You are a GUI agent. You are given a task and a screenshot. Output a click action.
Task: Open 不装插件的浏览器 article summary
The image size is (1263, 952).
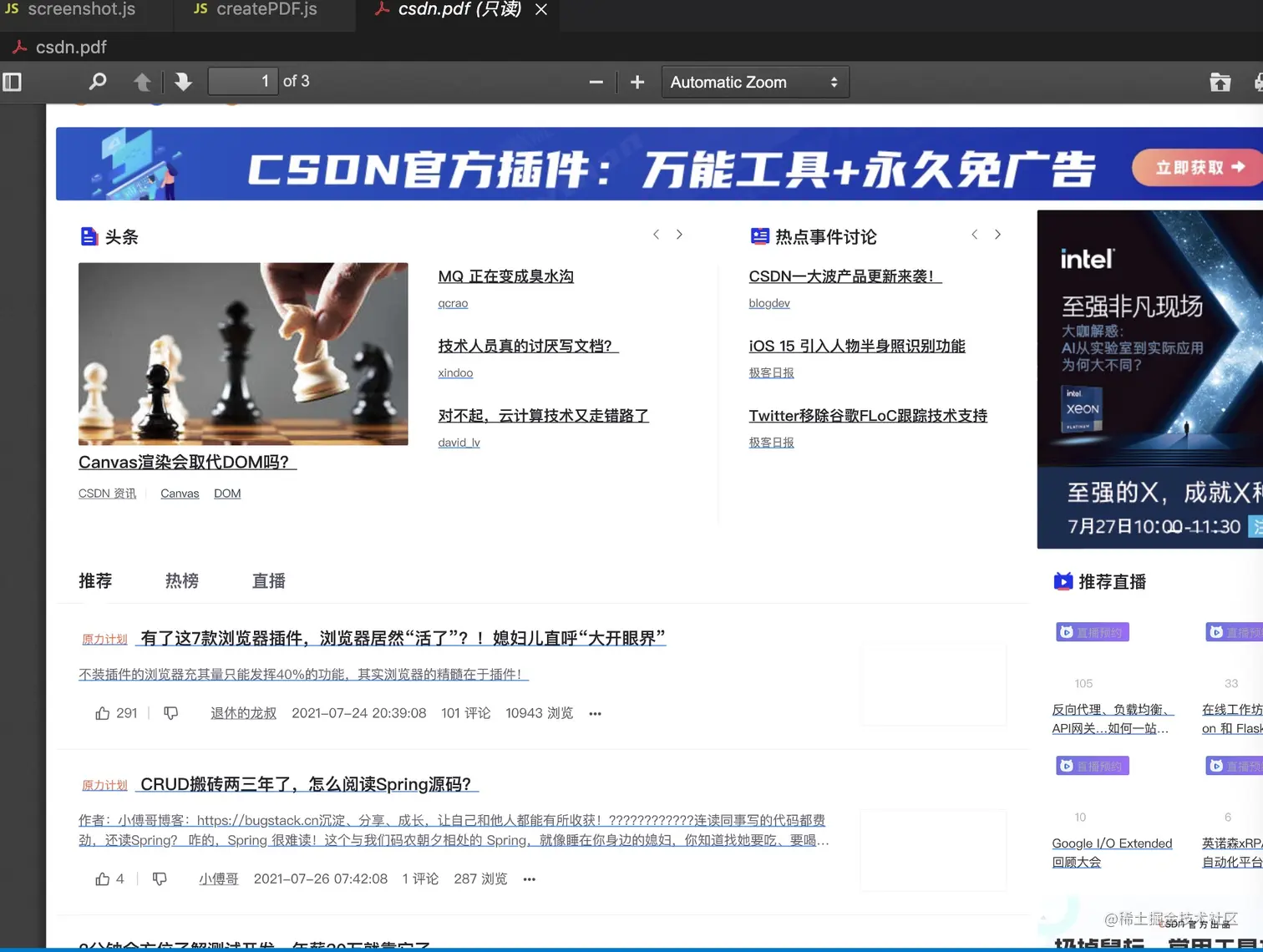(303, 674)
